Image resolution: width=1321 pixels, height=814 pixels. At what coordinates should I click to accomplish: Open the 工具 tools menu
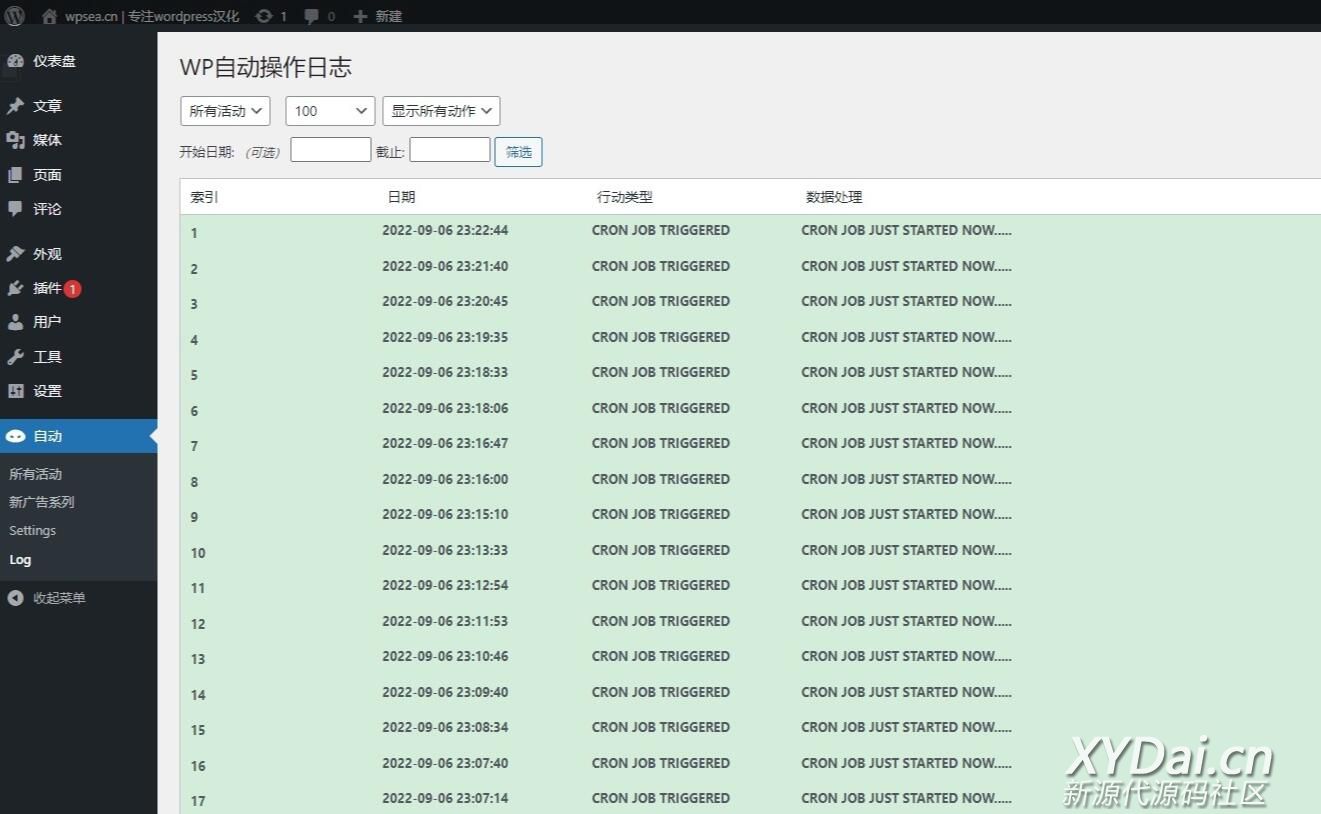47,357
